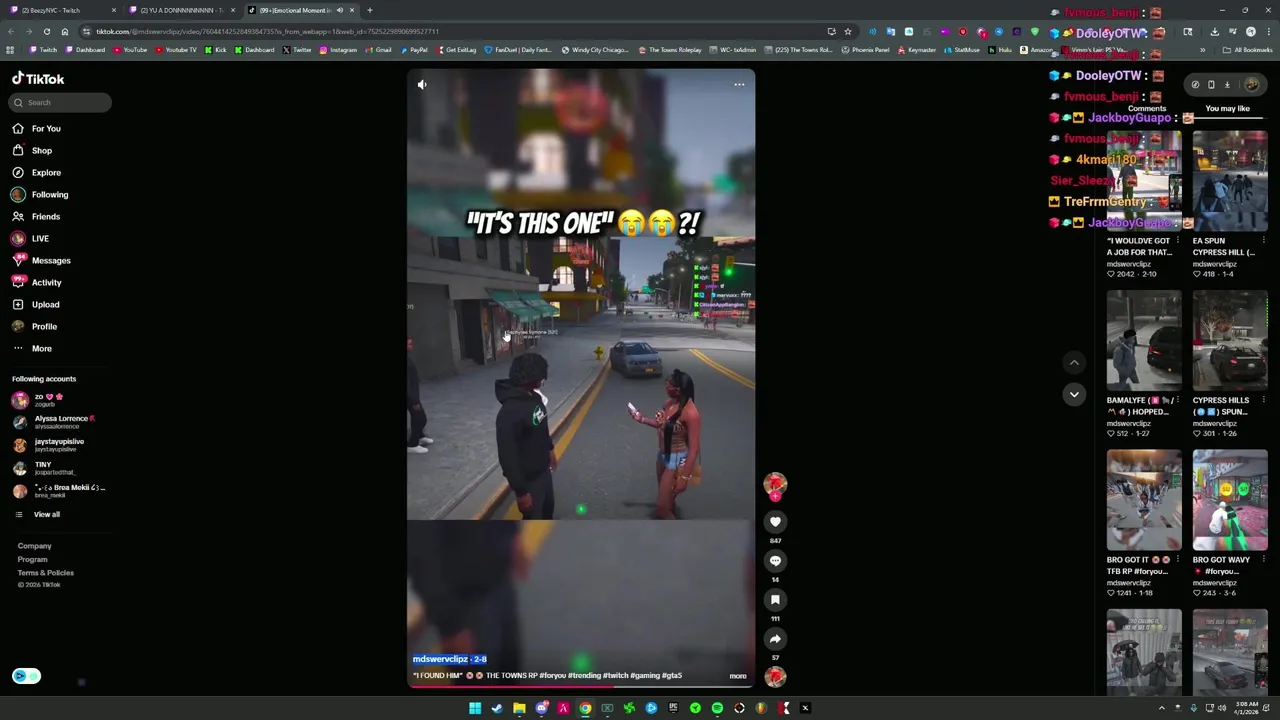Open the 'BAMALYFE' video thumbnail
This screenshot has height=720, width=1280.
(1144, 340)
